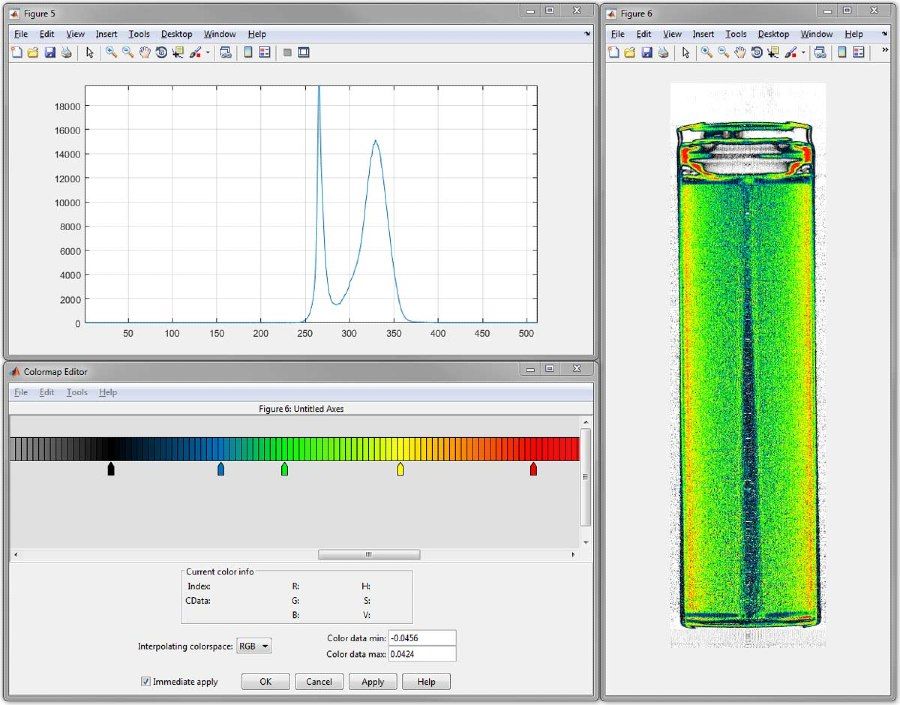This screenshot has height=705, width=900.
Task: Click Print icon in Figure 6 toolbar
Action: click(x=664, y=53)
